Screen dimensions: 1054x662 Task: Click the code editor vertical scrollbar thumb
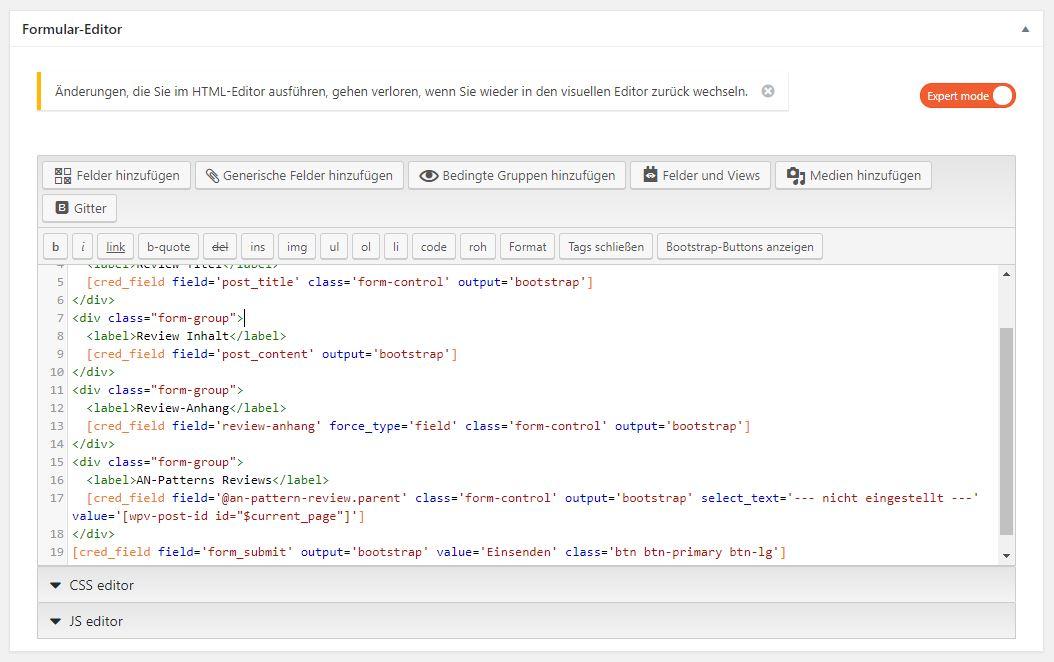tap(1006, 431)
